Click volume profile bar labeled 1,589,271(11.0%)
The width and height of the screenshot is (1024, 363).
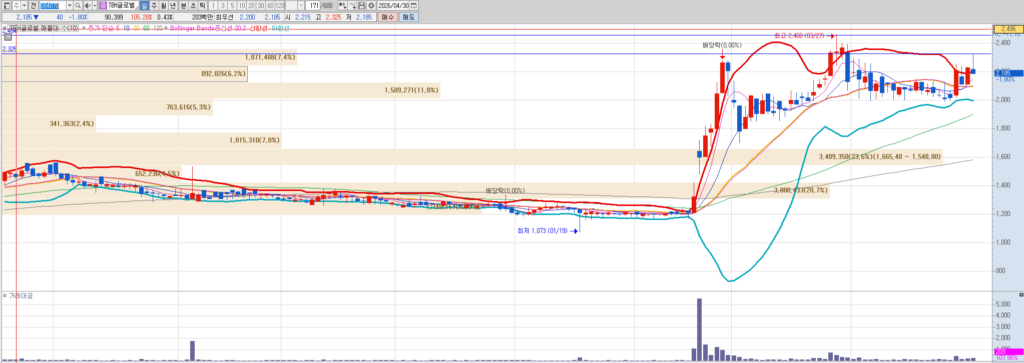(221, 90)
